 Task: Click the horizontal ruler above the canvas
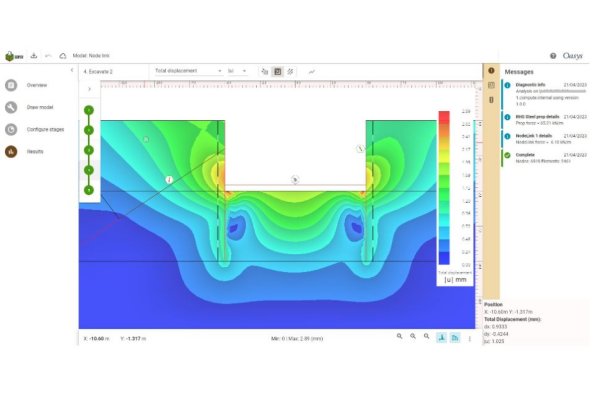tap(287, 84)
